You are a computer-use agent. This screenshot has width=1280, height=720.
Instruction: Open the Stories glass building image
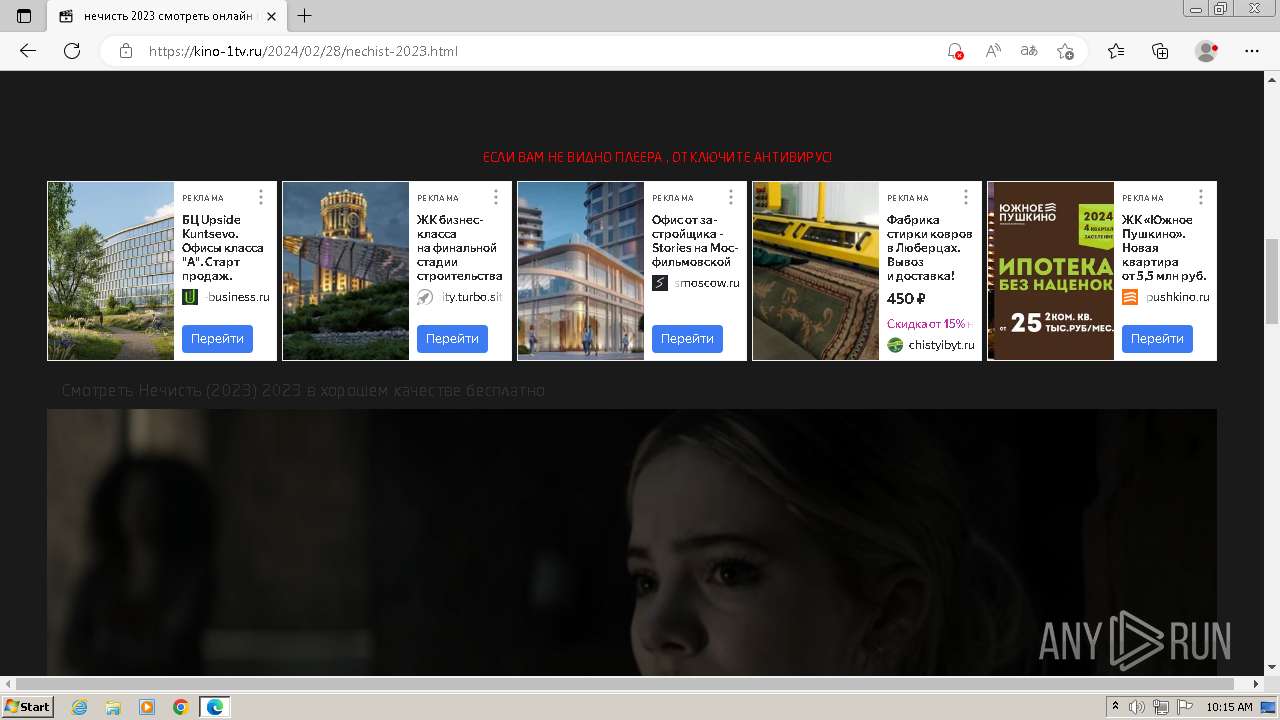click(x=581, y=271)
